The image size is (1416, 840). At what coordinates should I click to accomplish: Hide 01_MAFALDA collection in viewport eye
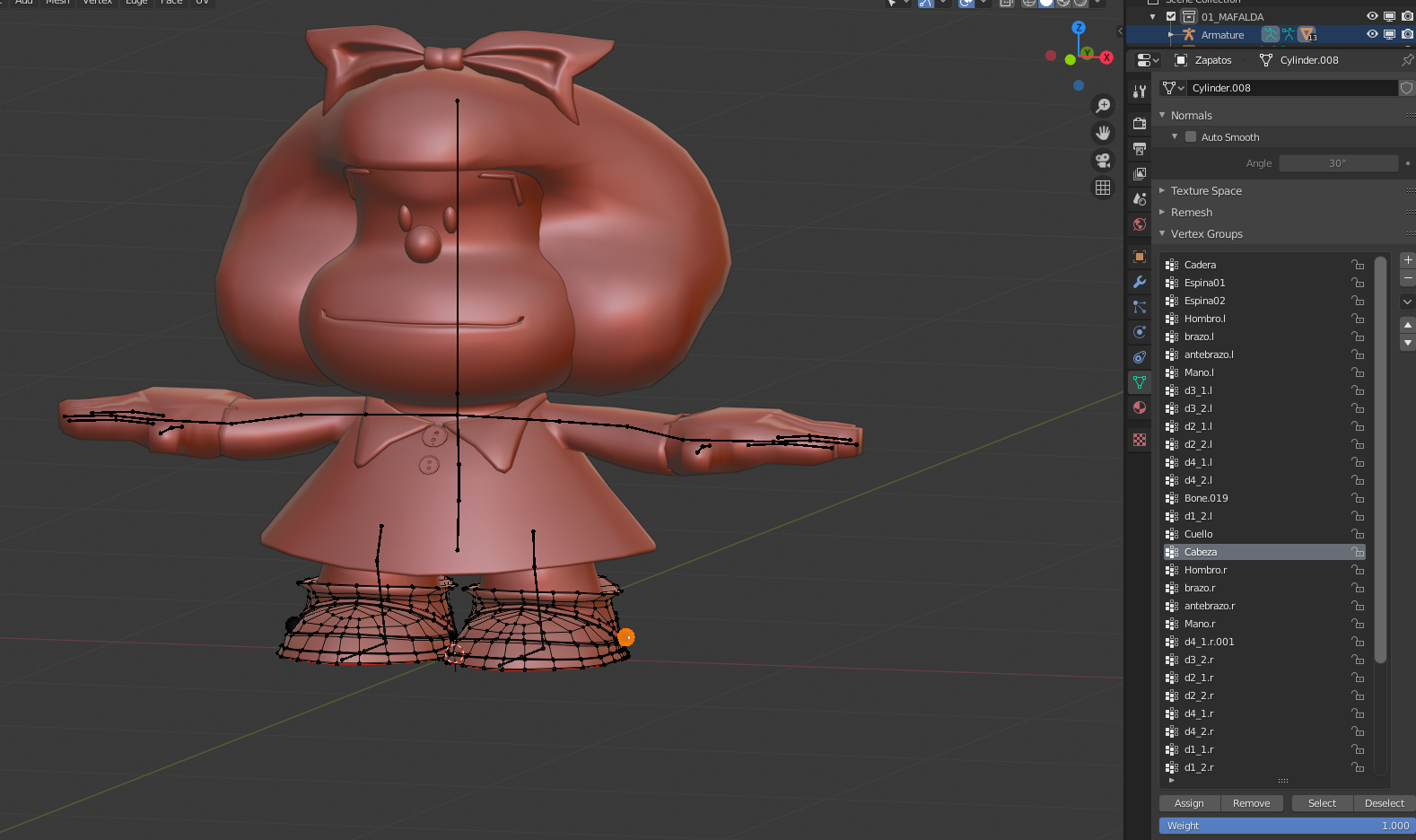pos(1372,16)
